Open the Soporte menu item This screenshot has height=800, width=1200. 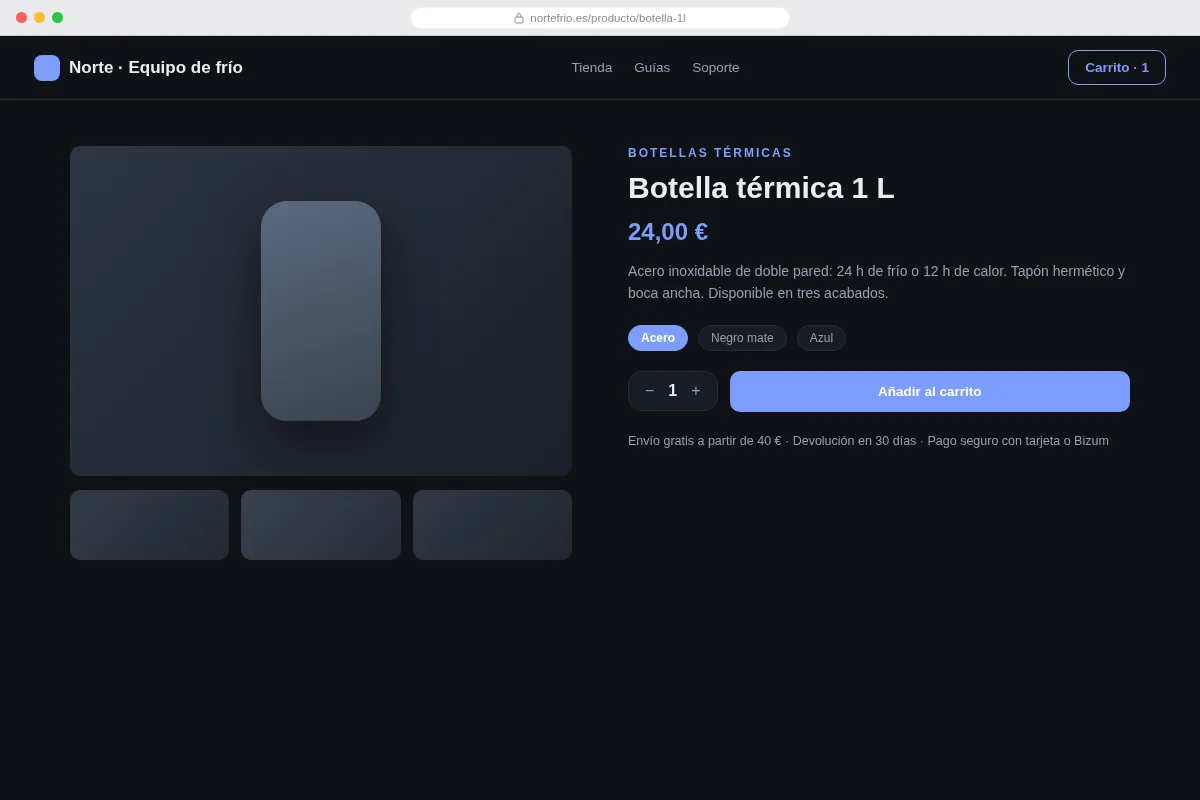tap(716, 68)
